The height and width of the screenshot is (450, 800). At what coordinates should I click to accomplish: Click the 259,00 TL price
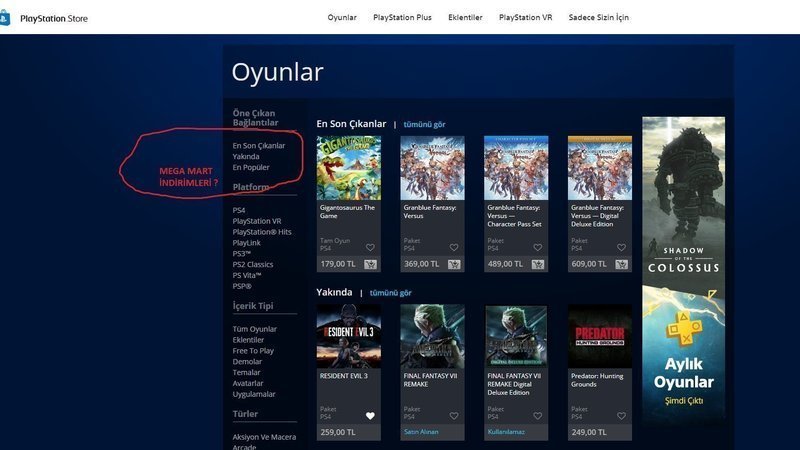pyautogui.click(x=338, y=432)
